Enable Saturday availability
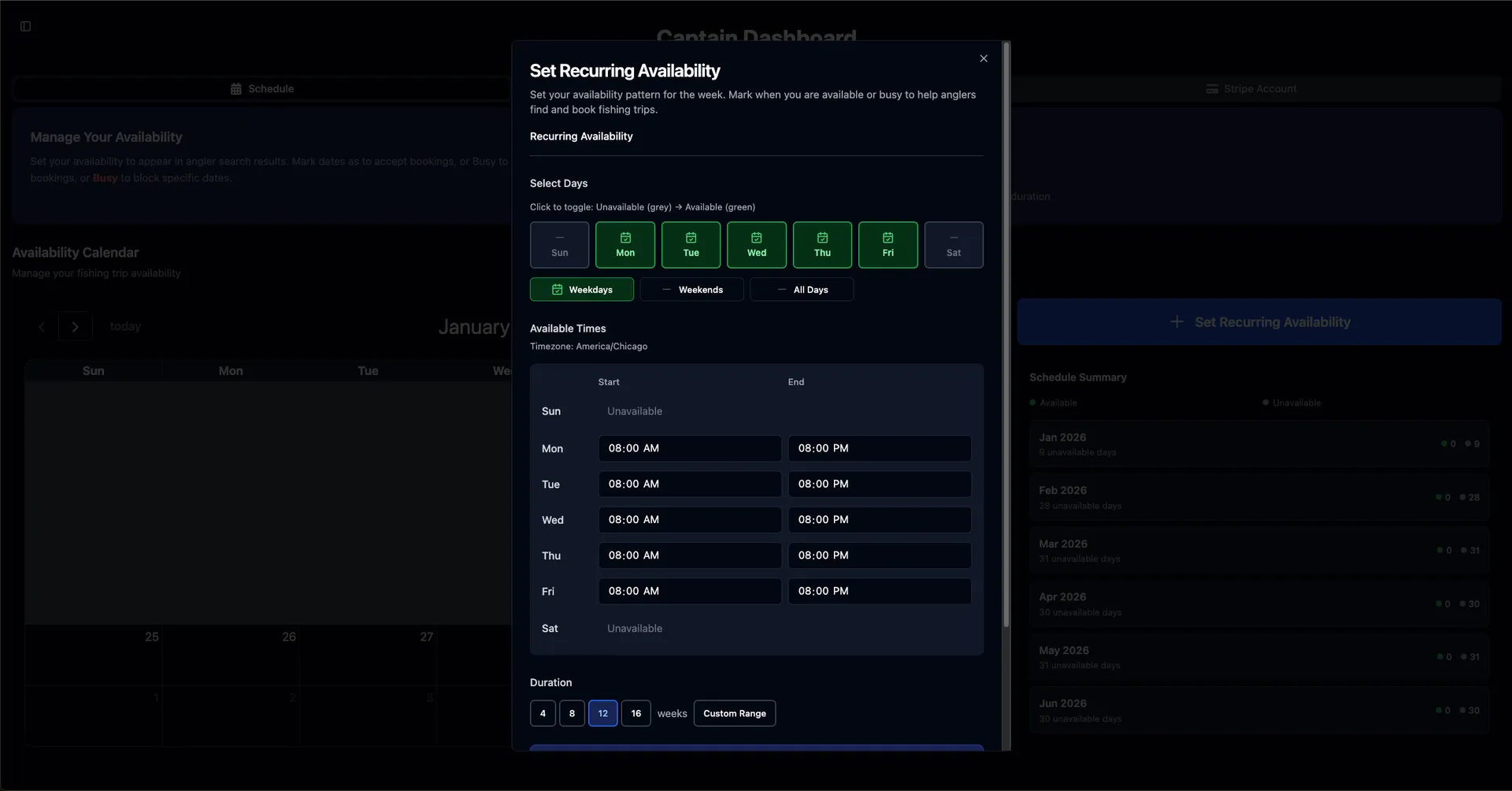The image size is (1512, 791). [x=954, y=244]
